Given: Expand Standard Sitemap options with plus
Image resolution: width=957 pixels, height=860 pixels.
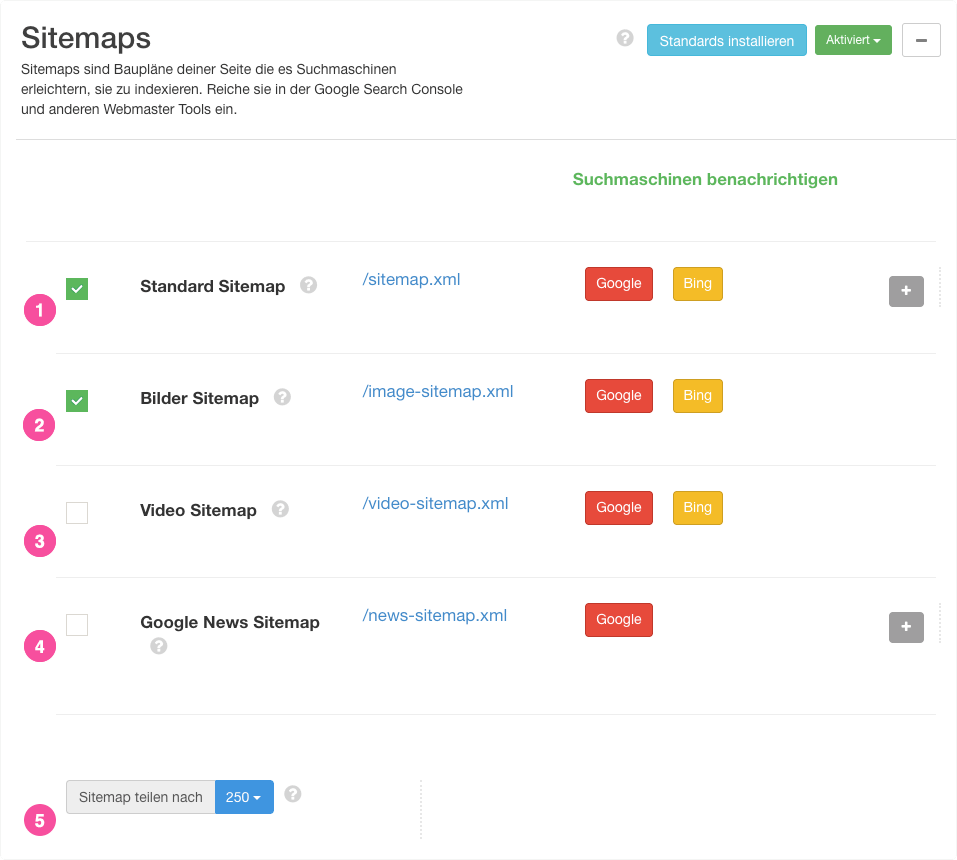Looking at the screenshot, I should [906, 291].
